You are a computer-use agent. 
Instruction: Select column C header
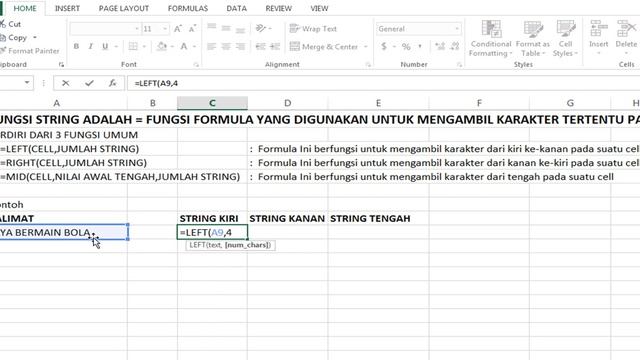[212, 103]
